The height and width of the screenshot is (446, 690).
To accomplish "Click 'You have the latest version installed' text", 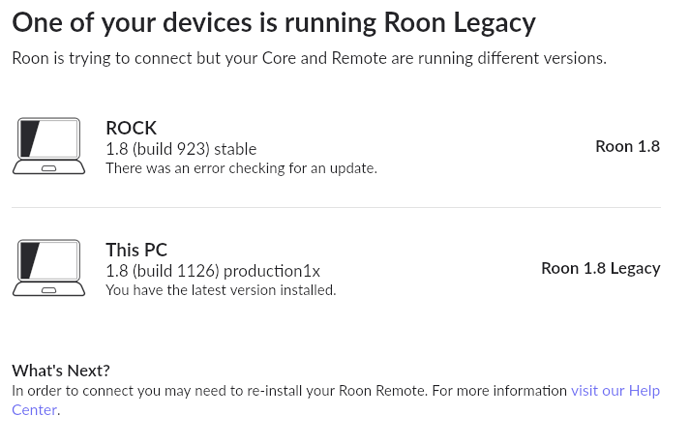I will tap(220, 290).
